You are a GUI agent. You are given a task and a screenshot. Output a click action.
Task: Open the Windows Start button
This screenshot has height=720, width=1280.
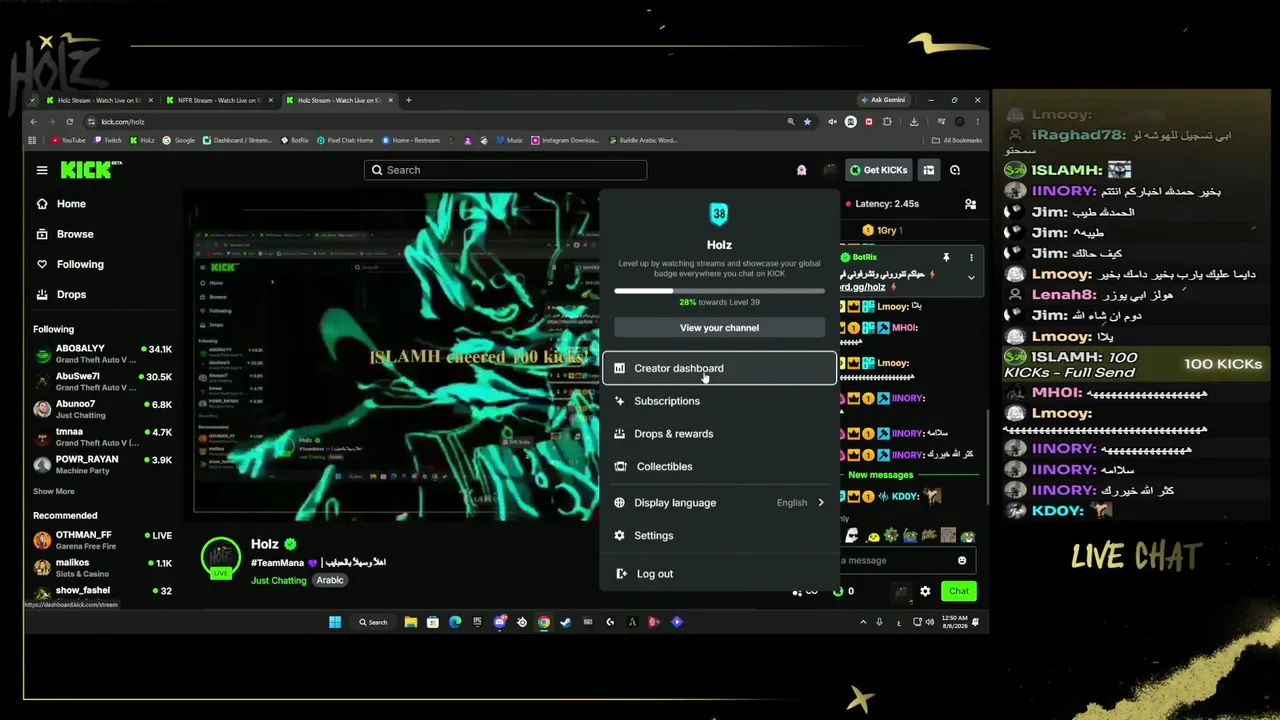pos(335,622)
